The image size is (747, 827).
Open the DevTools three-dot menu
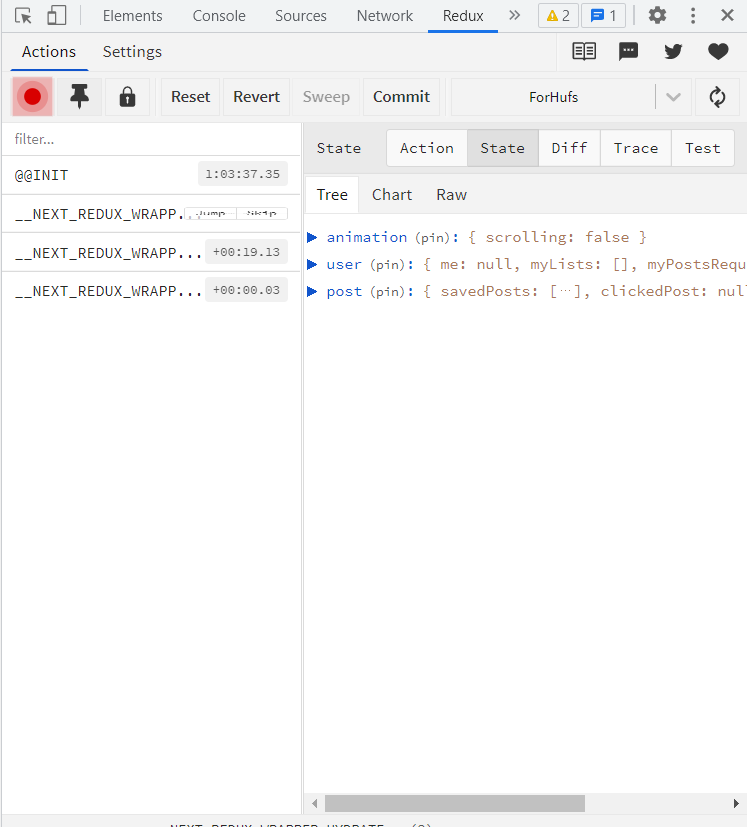(x=693, y=16)
